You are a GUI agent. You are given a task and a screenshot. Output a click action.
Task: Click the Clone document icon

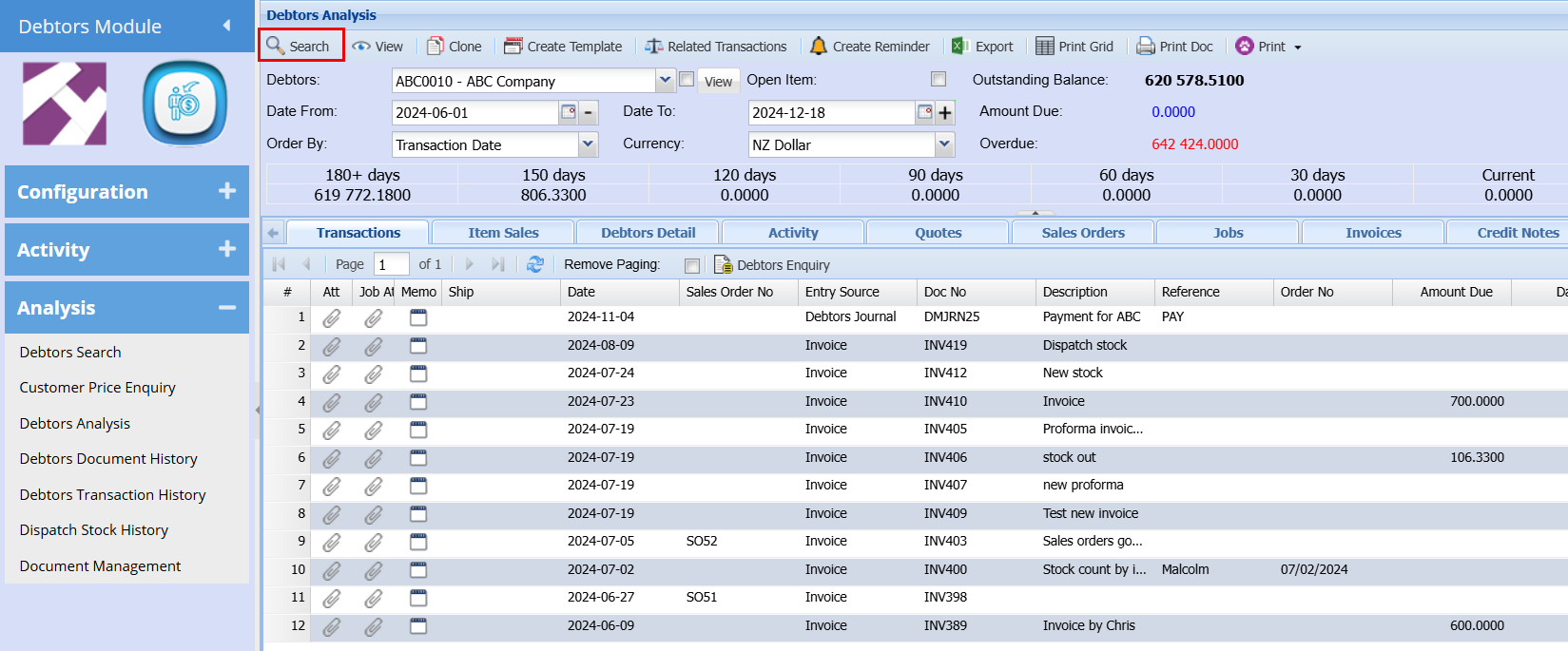tap(436, 46)
